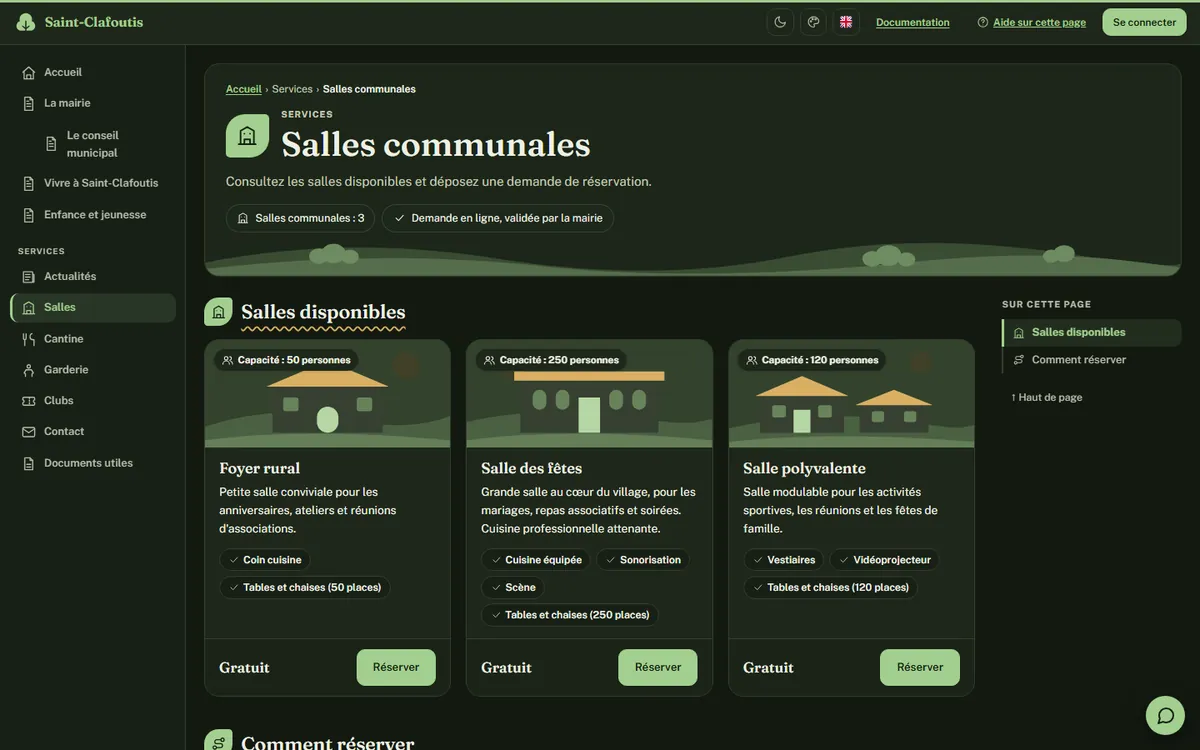The width and height of the screenshot is (1200, 750).
Task: Click the 'Salles disponibles' heading
Action: pyautogui.click(x=323, y=312)
